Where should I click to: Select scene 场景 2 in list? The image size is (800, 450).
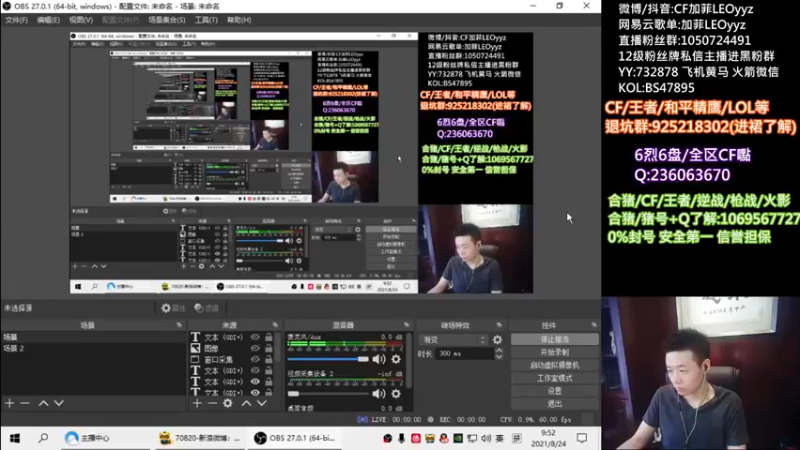[x=93, y=348]
